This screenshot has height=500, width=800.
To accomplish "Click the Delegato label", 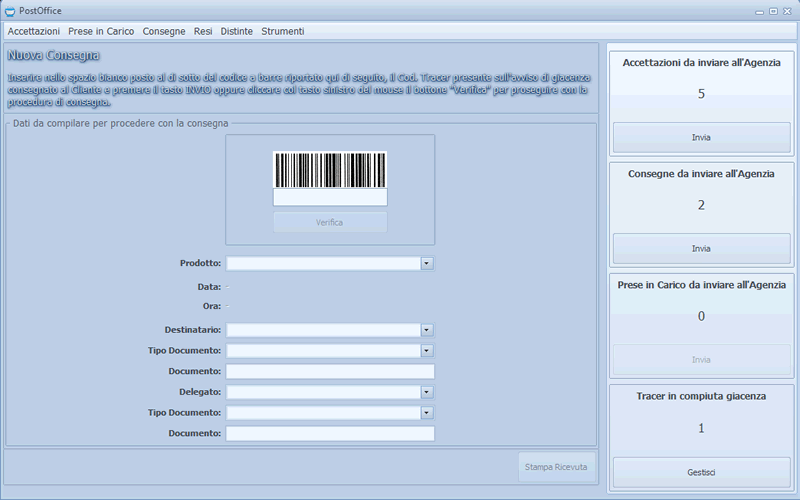I will (200, 392).
